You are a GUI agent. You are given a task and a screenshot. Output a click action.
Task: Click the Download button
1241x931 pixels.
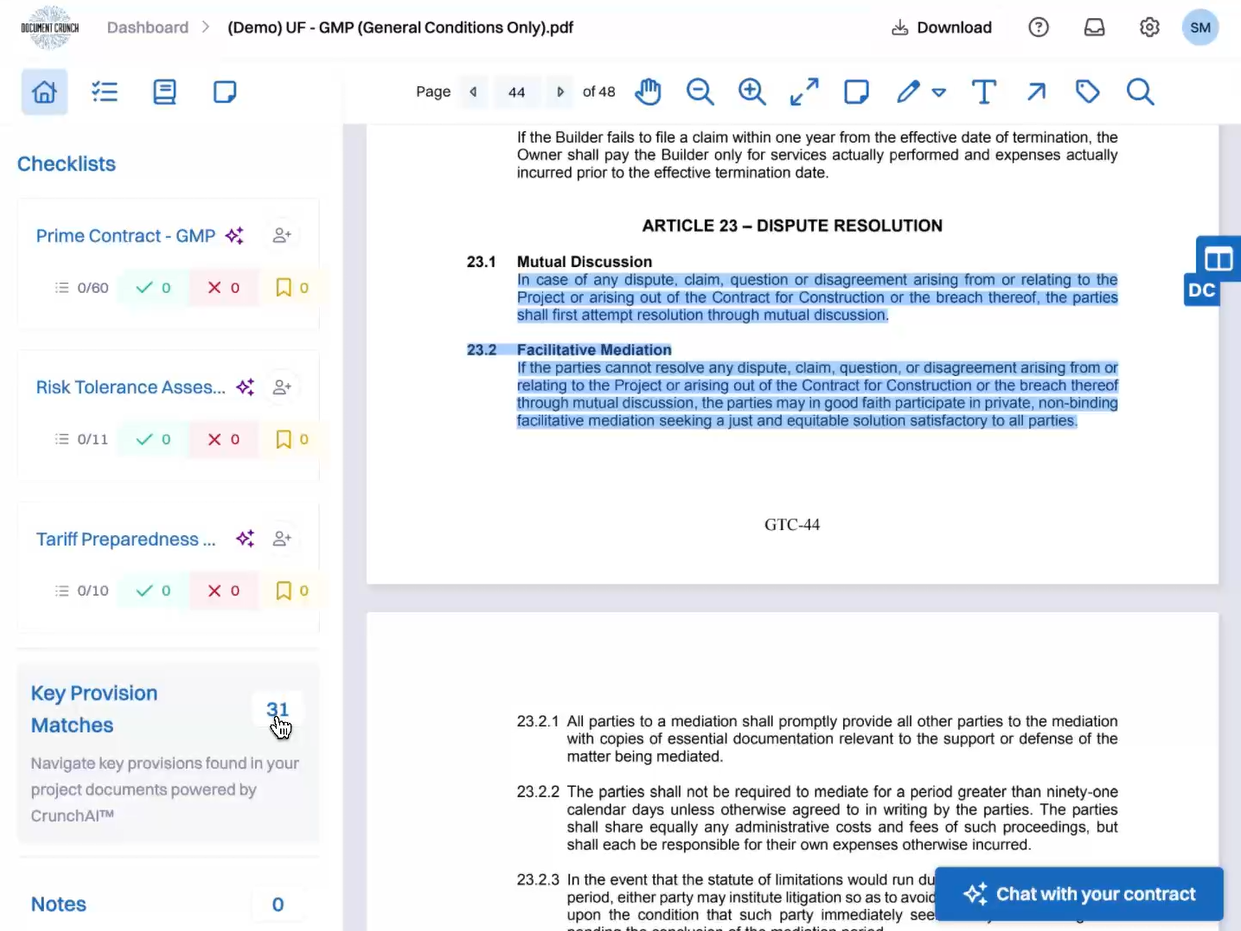point(942,28)
